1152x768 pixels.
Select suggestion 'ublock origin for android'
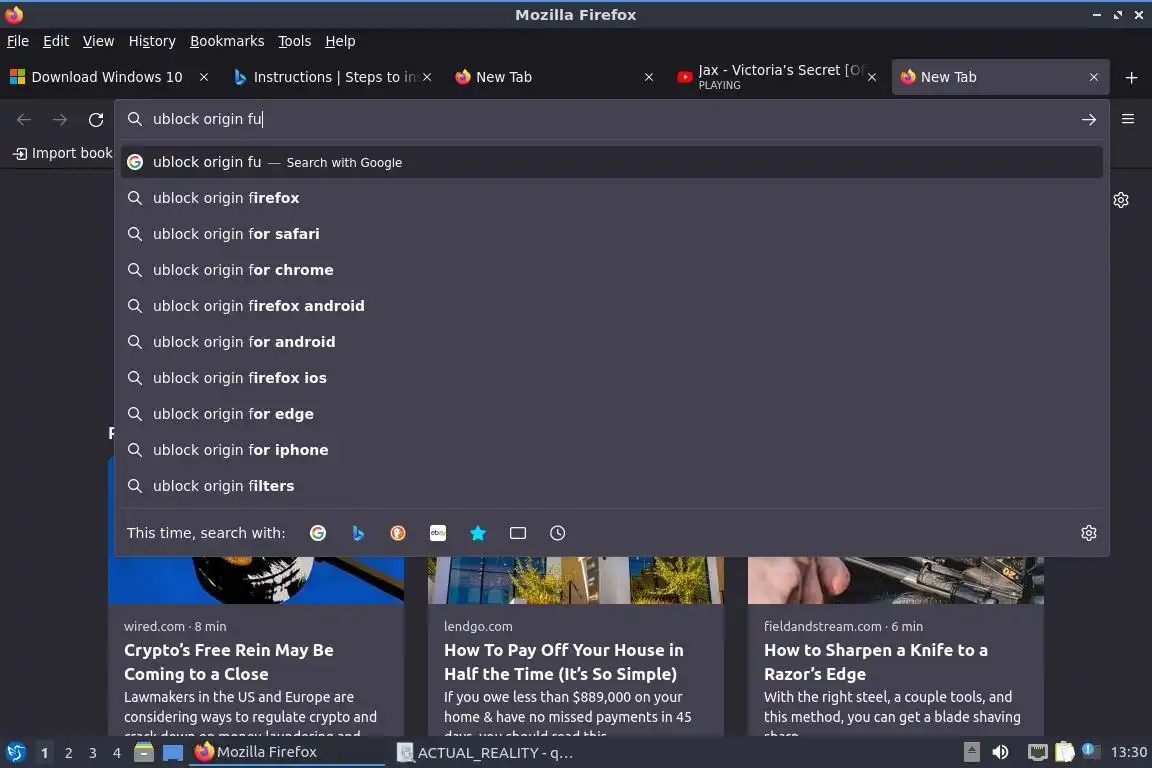click(611, 342)
